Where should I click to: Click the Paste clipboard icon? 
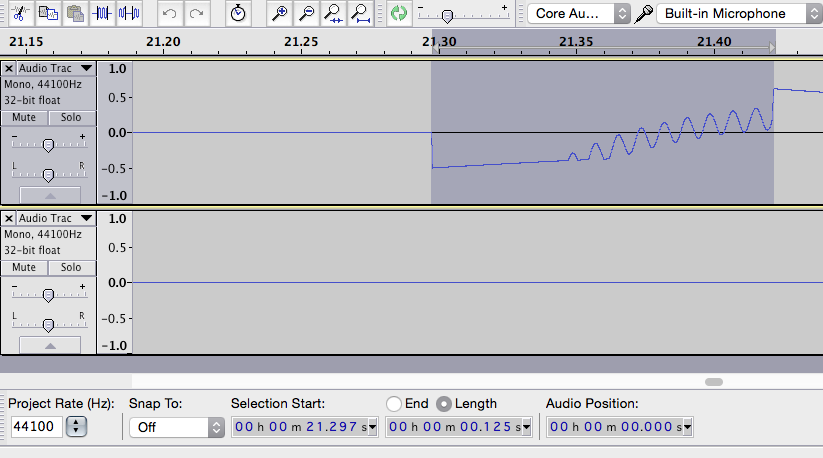74,13
